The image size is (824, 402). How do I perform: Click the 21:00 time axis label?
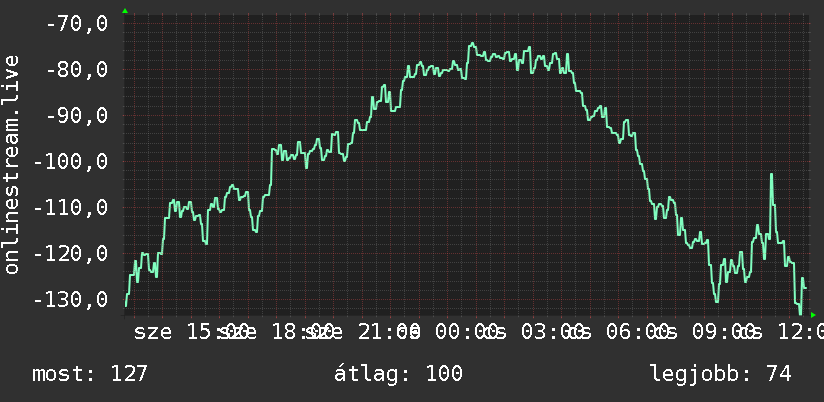389,332
